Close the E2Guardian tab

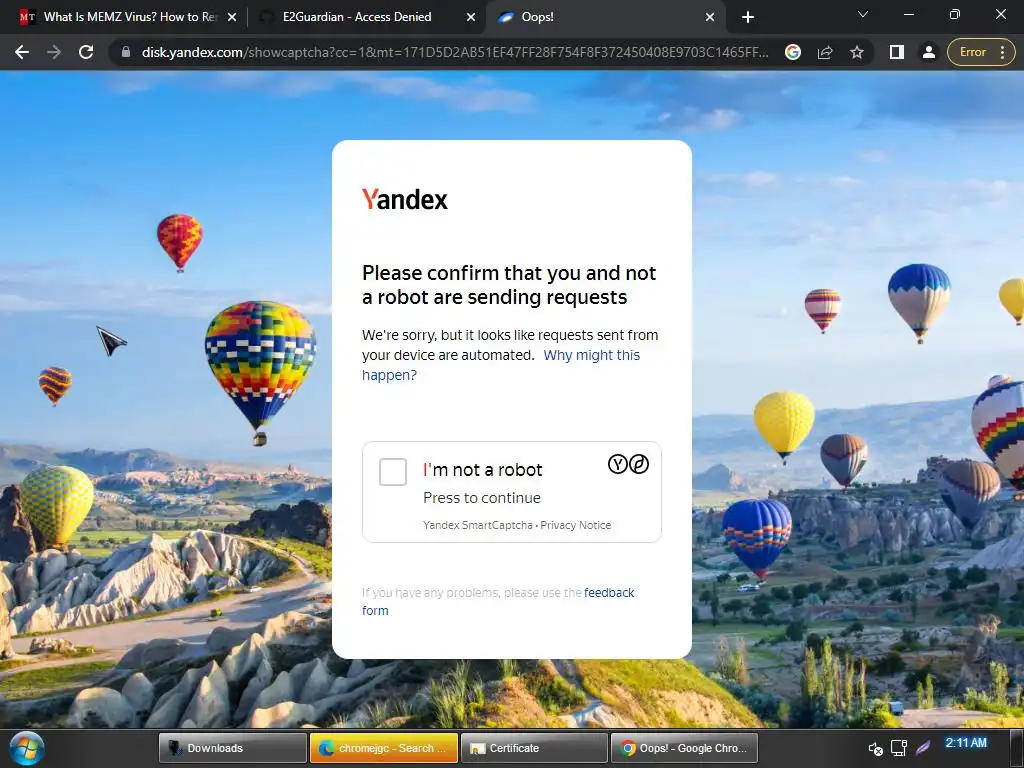point(471,17)
